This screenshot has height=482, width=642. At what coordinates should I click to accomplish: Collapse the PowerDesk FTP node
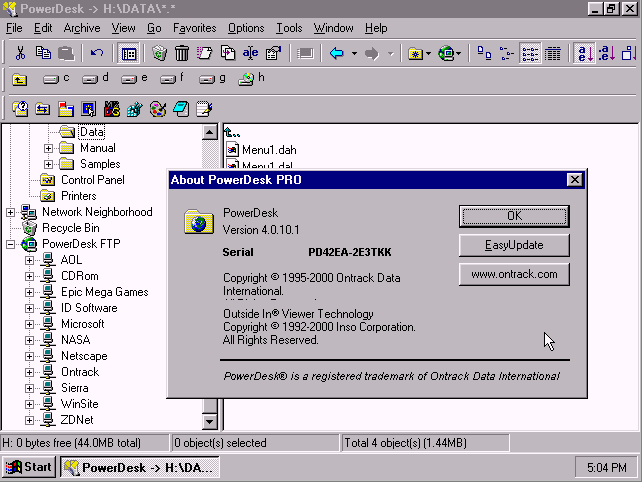click(x=10, y=244)
